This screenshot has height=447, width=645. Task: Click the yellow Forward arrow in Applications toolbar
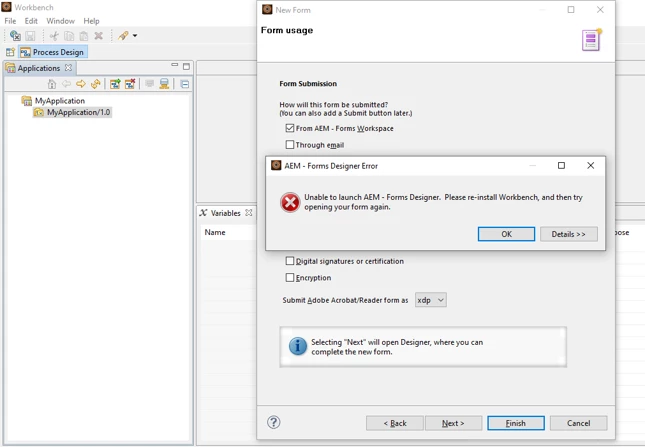[81, 84]
